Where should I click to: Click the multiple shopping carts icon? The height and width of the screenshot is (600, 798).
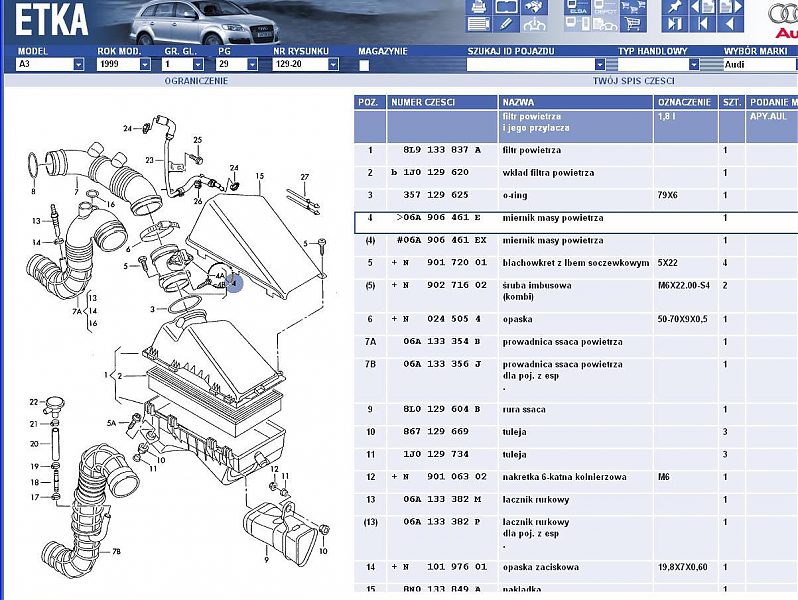click(633, 7)
